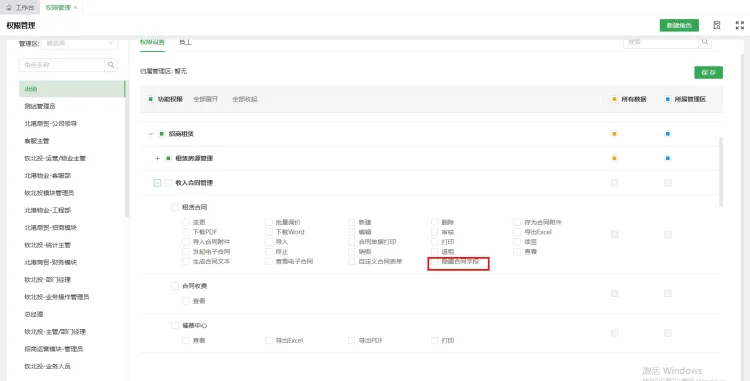This screenshot has width=750, height=381.
Task: Toggle blue zone checkbox in 招商租赁 row
Action: tap(668, 134)
